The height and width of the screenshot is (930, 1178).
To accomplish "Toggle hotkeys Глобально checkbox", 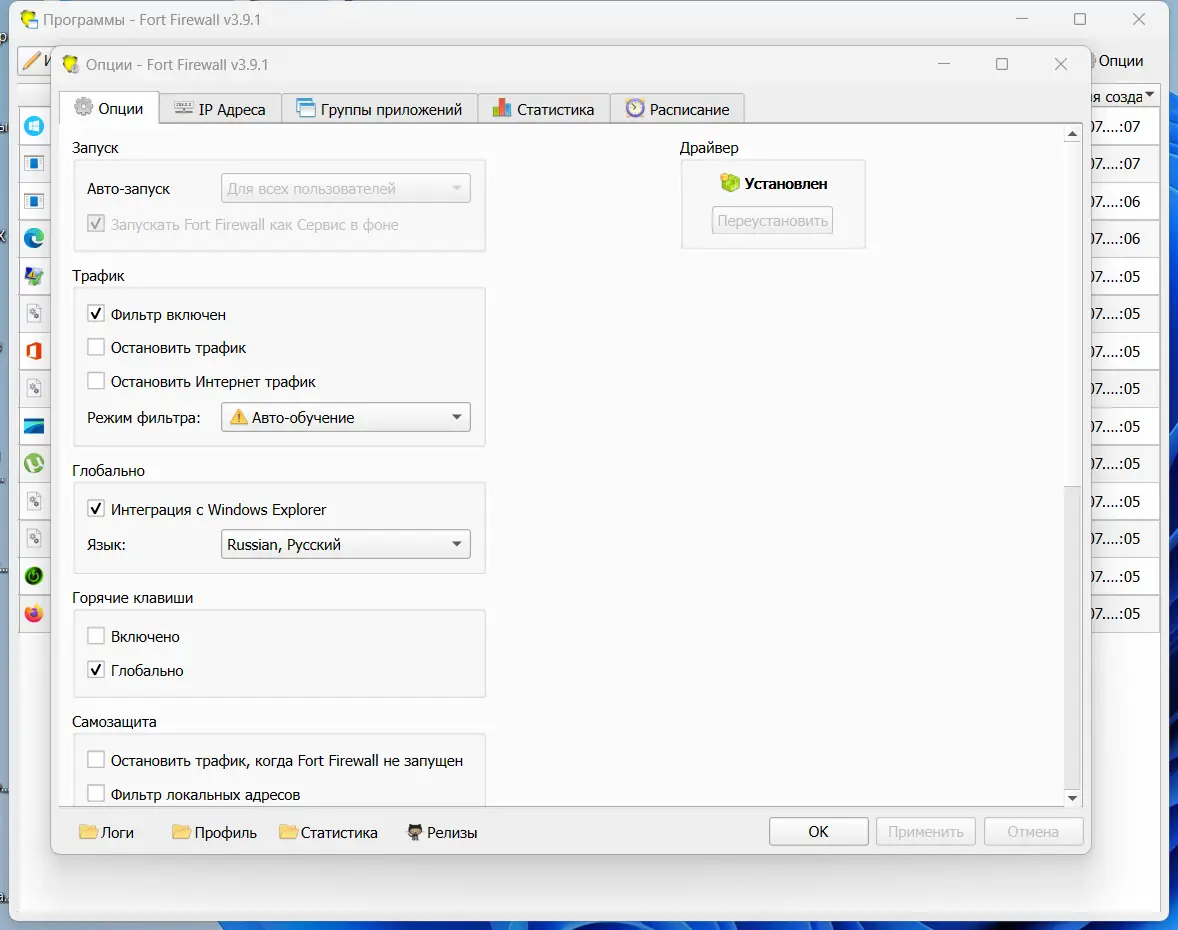I will (95, 670).
